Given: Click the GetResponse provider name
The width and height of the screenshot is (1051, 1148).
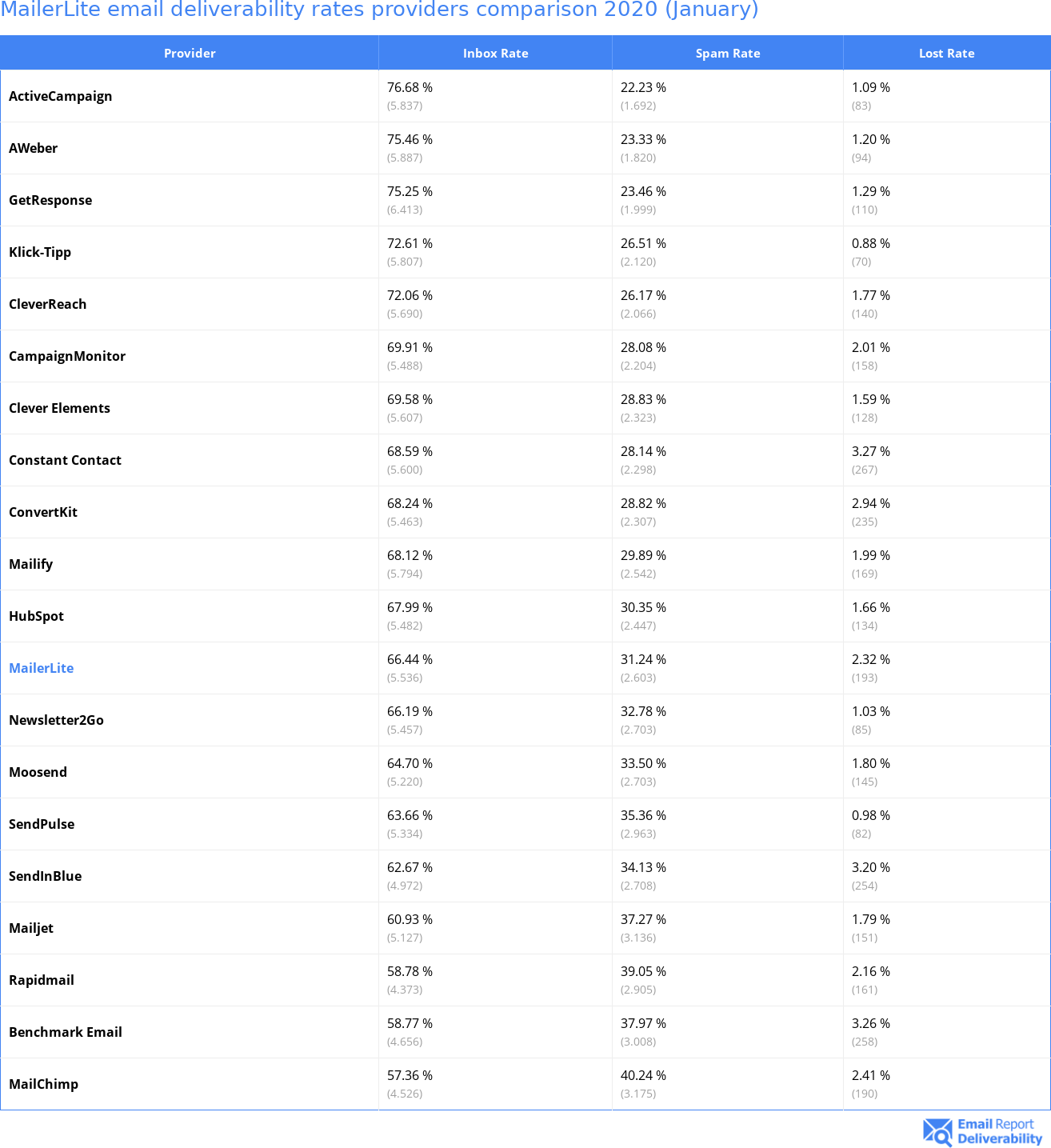Looking at the screenshot, I should click(50, 200).
